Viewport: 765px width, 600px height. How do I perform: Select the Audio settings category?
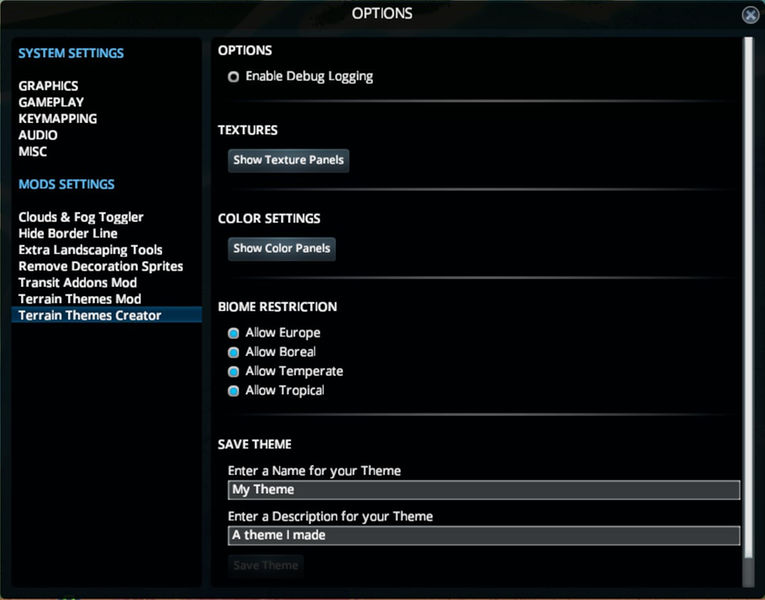pyautogui.click(x=38, y=135)
